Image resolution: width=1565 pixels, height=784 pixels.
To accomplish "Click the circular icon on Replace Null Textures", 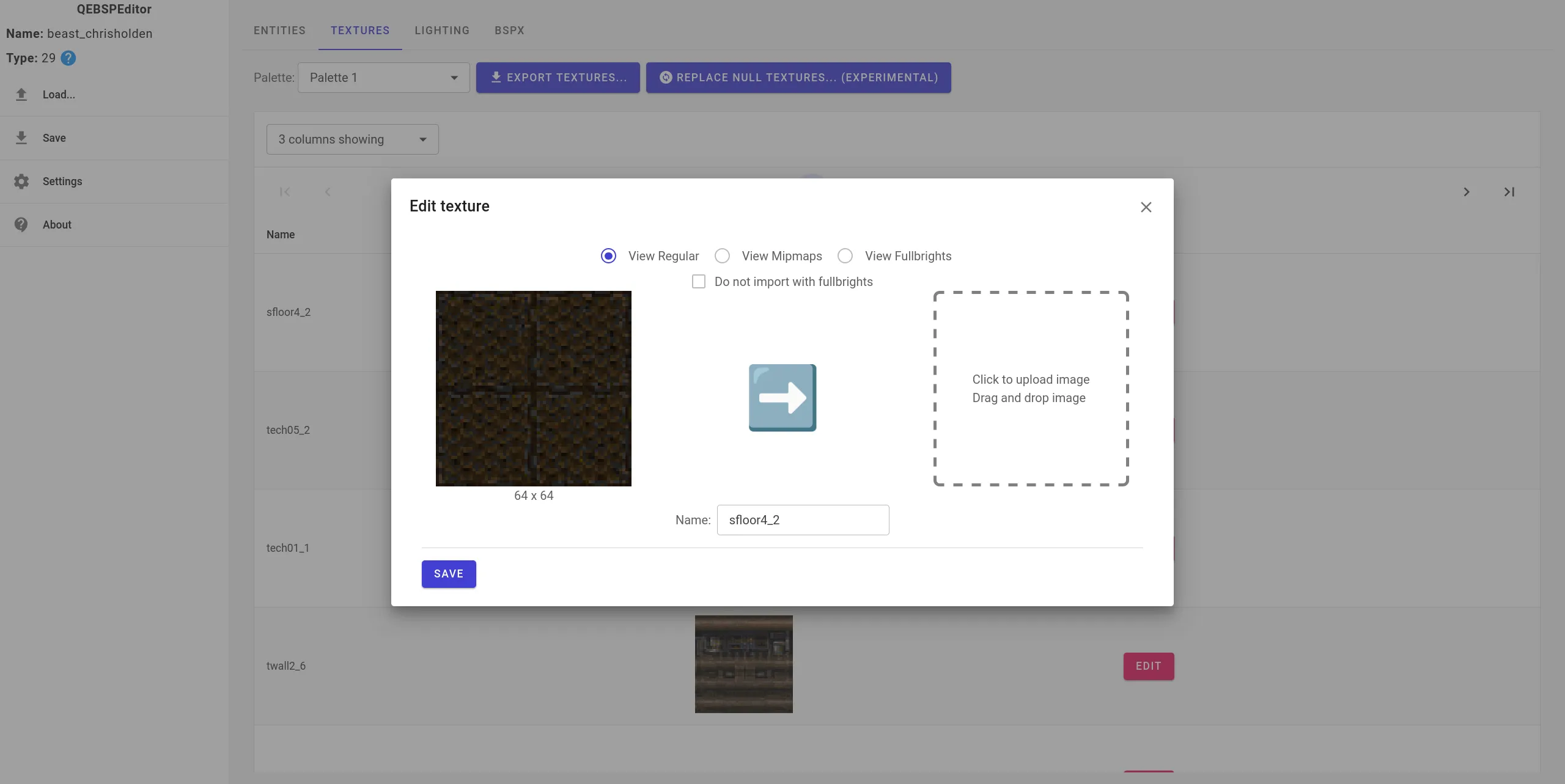I will point(666,77).
